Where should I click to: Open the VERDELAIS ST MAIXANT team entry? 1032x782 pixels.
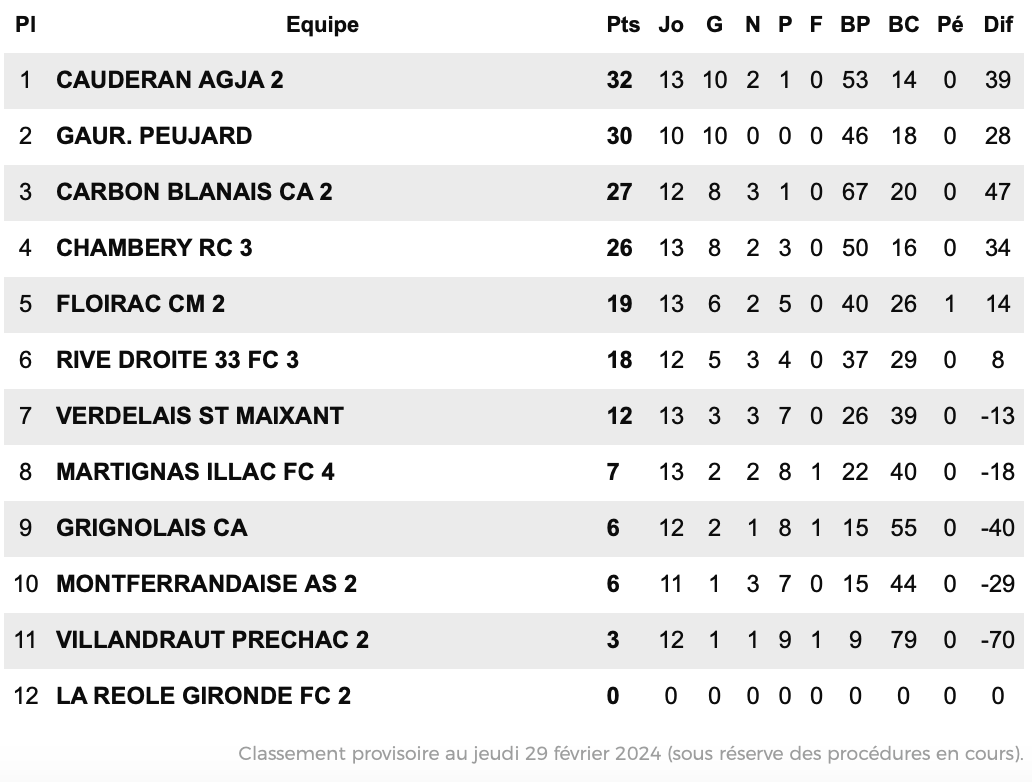click(x=200, y=415)
